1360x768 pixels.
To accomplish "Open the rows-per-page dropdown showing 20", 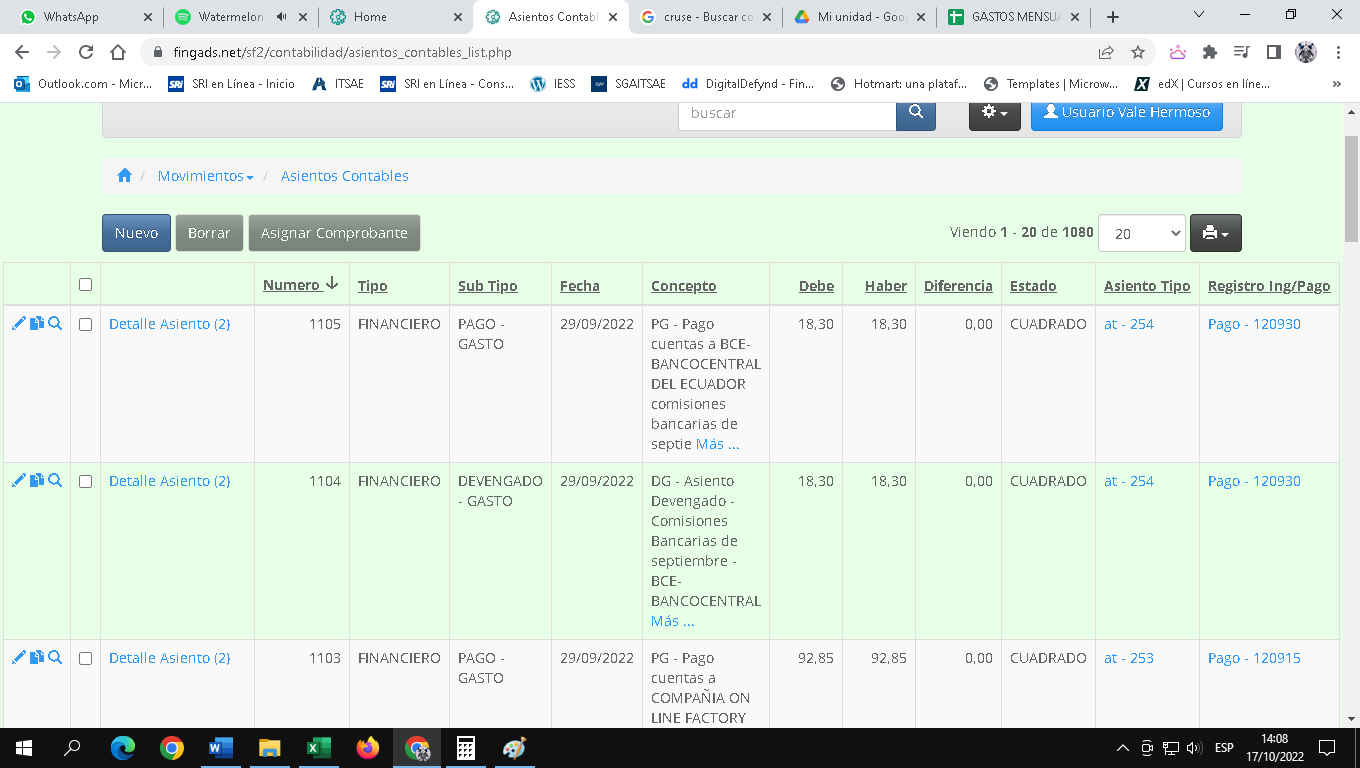I will pyautogui.click(x=1141, y=233).
